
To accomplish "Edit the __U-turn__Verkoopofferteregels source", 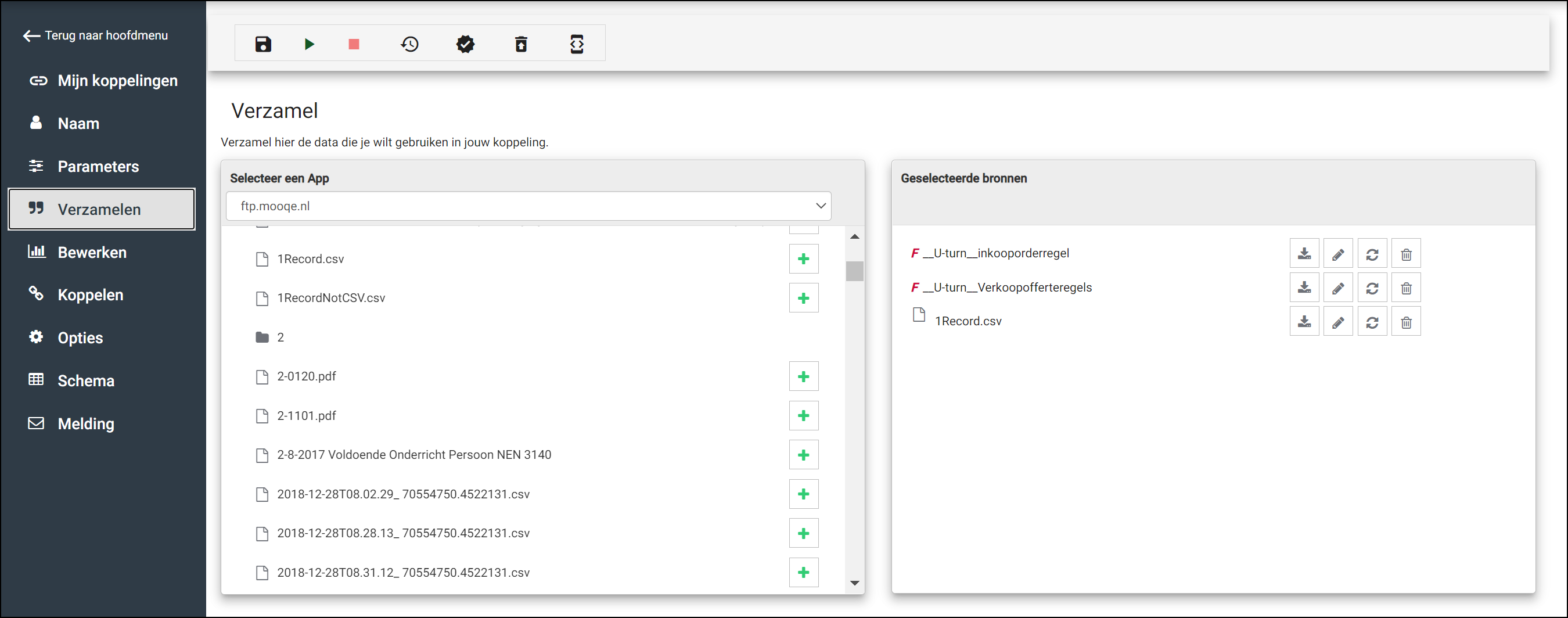I will tap(1337, 288).
